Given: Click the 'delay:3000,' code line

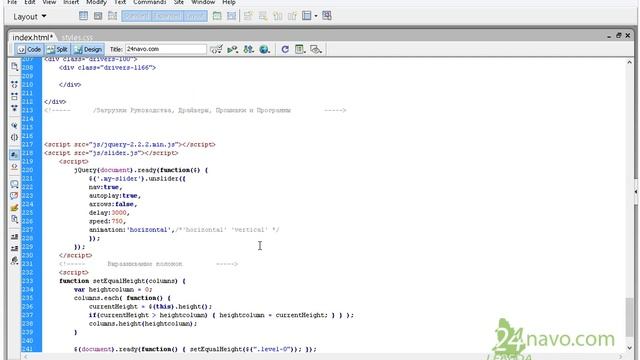Looking at the screenshot, I should [x=109, y=213].
